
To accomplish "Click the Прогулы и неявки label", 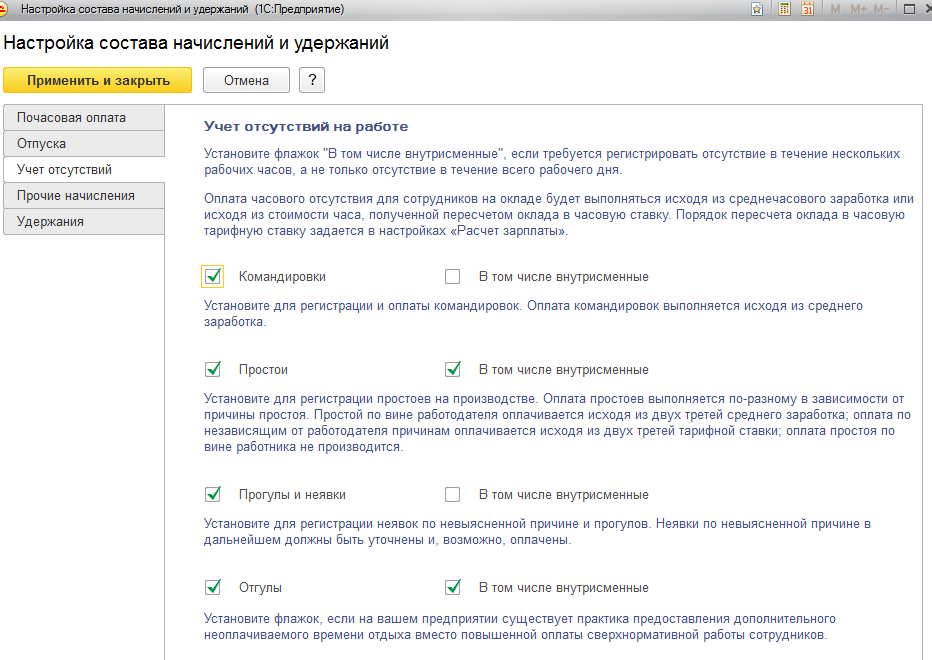I will (292, 495).
